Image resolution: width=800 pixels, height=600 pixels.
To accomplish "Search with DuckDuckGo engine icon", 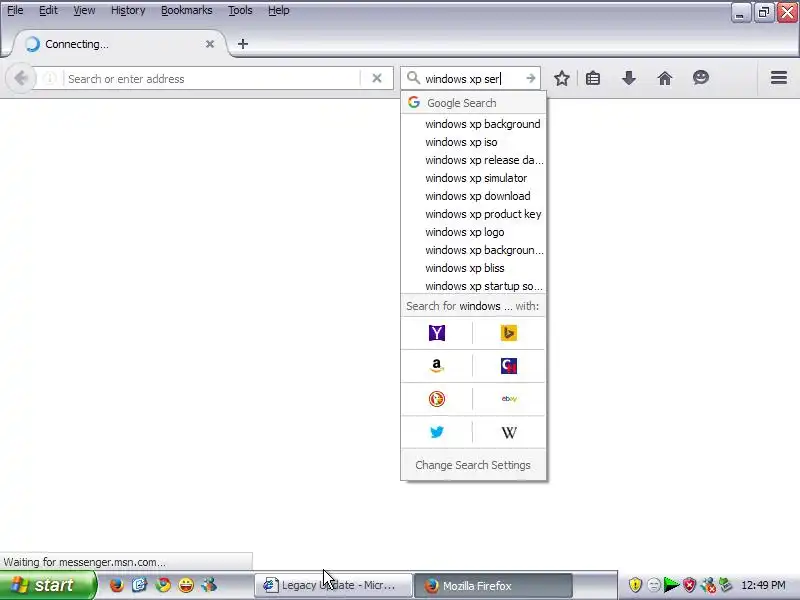I will coord(437,399).
